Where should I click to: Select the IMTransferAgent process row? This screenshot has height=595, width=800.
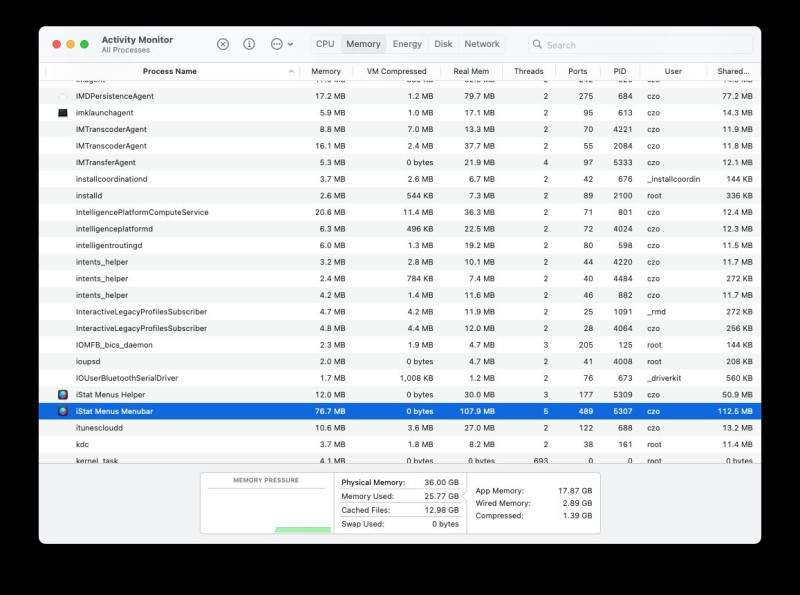(400, 162)
